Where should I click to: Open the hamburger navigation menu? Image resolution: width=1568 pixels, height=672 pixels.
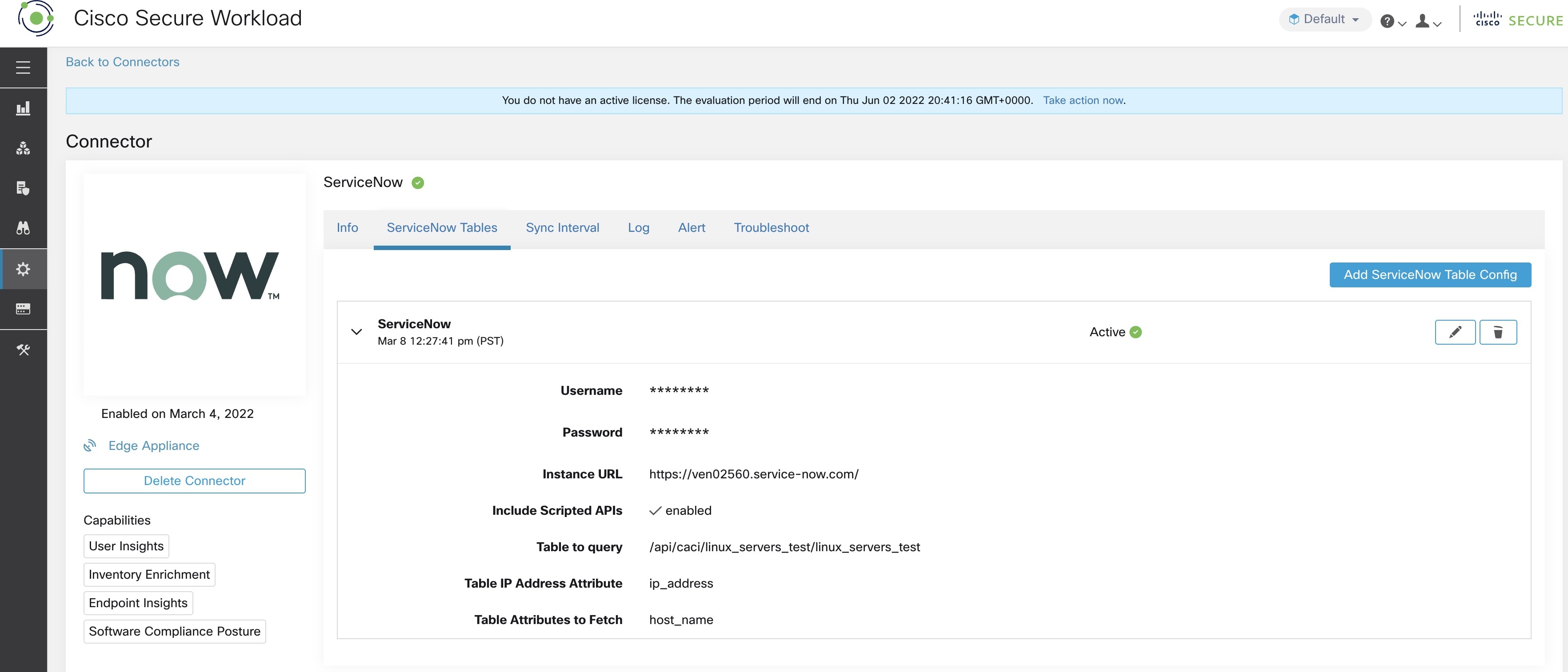pos(23,68)
